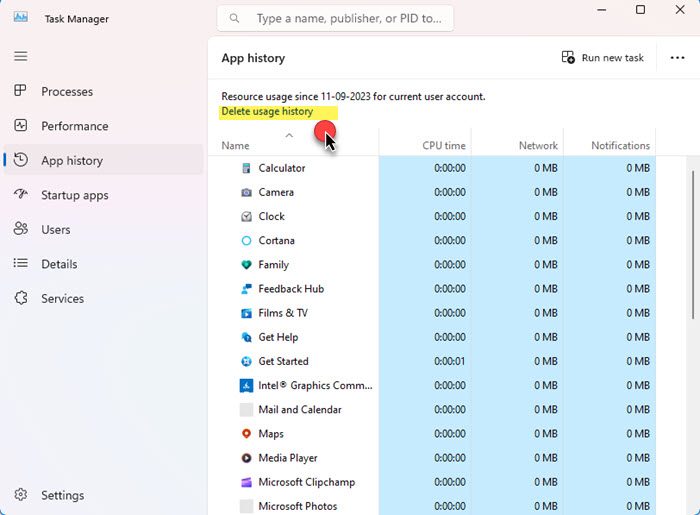Open the three-dots more options menu

pos(677,58)
